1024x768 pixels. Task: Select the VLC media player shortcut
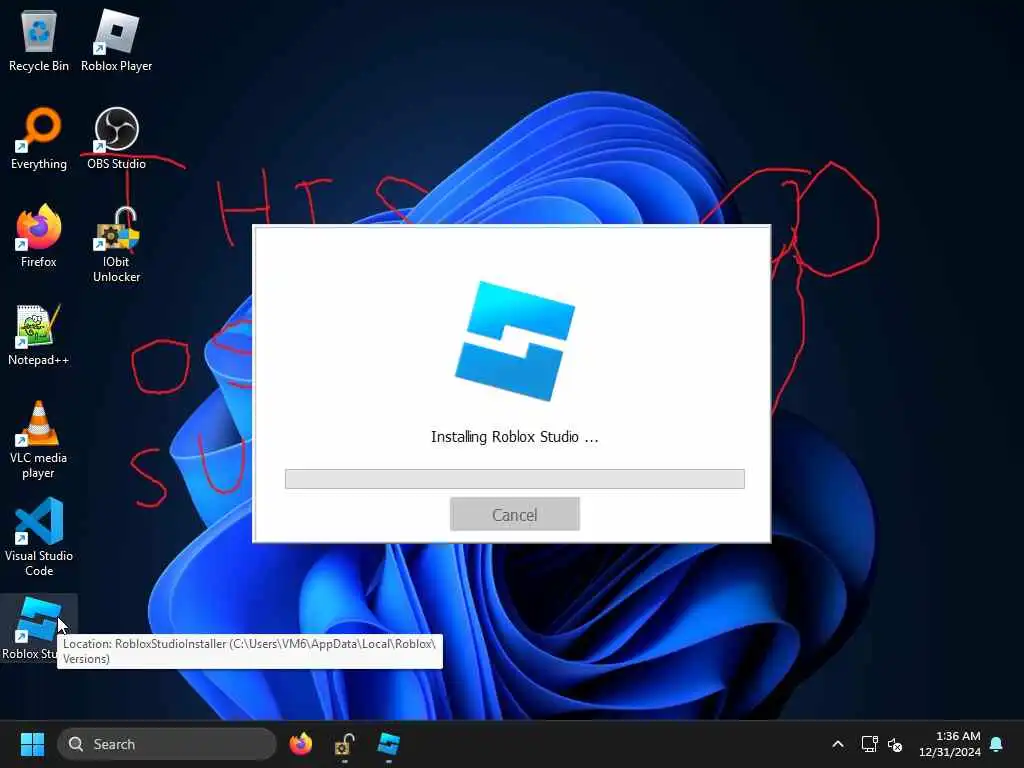[x=39, y=440]
